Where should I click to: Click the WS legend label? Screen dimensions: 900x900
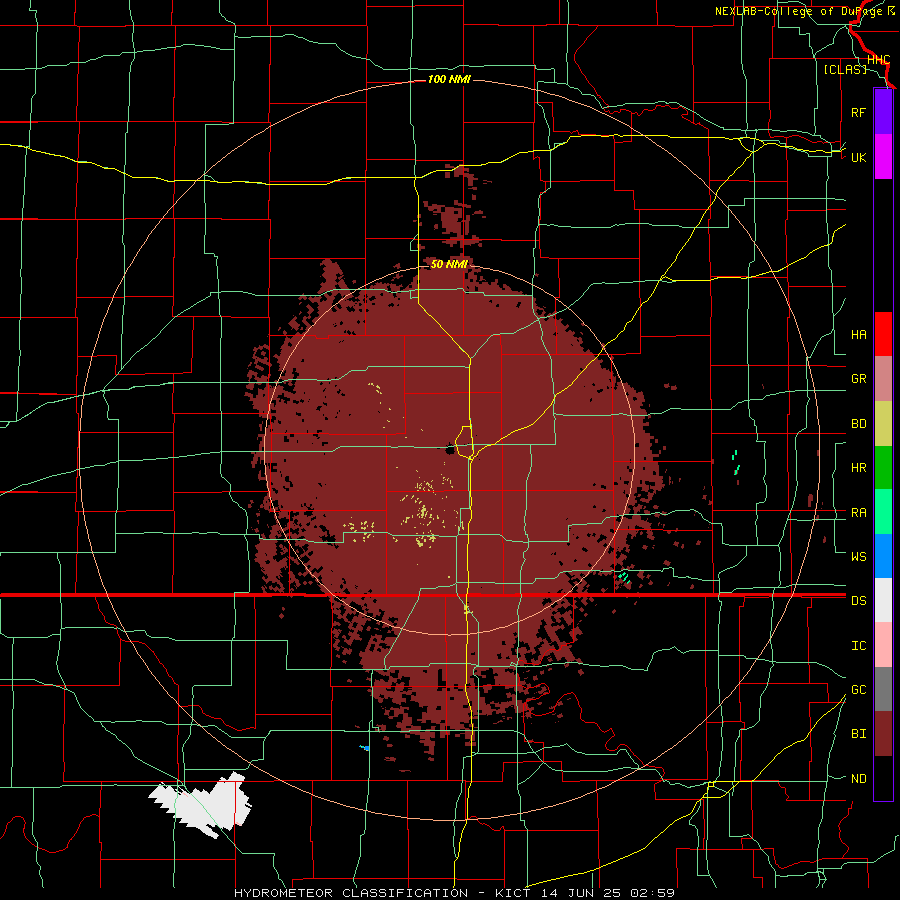[858, 556]
